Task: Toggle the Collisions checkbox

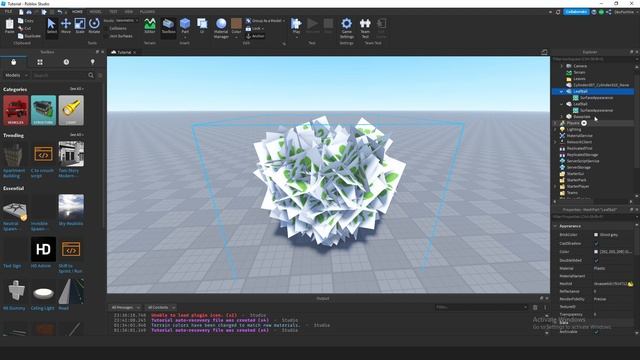Action: pyautogui.click(x=107, y=28)
